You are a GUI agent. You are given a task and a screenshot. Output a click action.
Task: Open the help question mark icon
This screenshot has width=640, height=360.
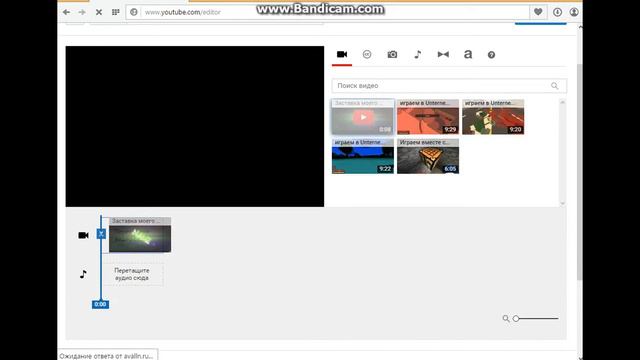click(x=491, y=55)
